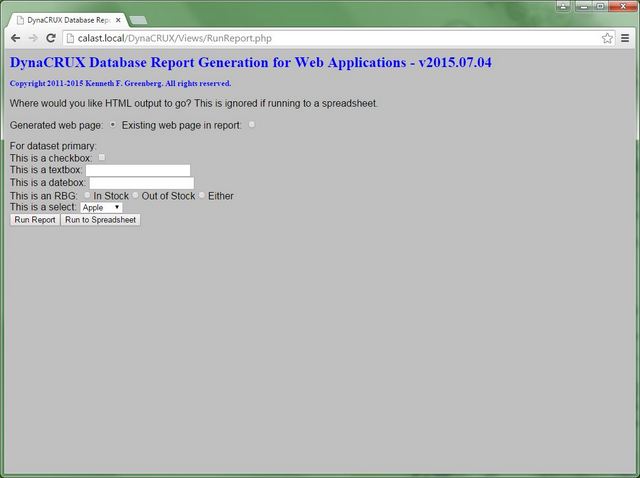Image resolution: width=640 pixels, height=478 pixels.
Task: Open the Chrome hamburger menu
Action: (x=625, y=38)
